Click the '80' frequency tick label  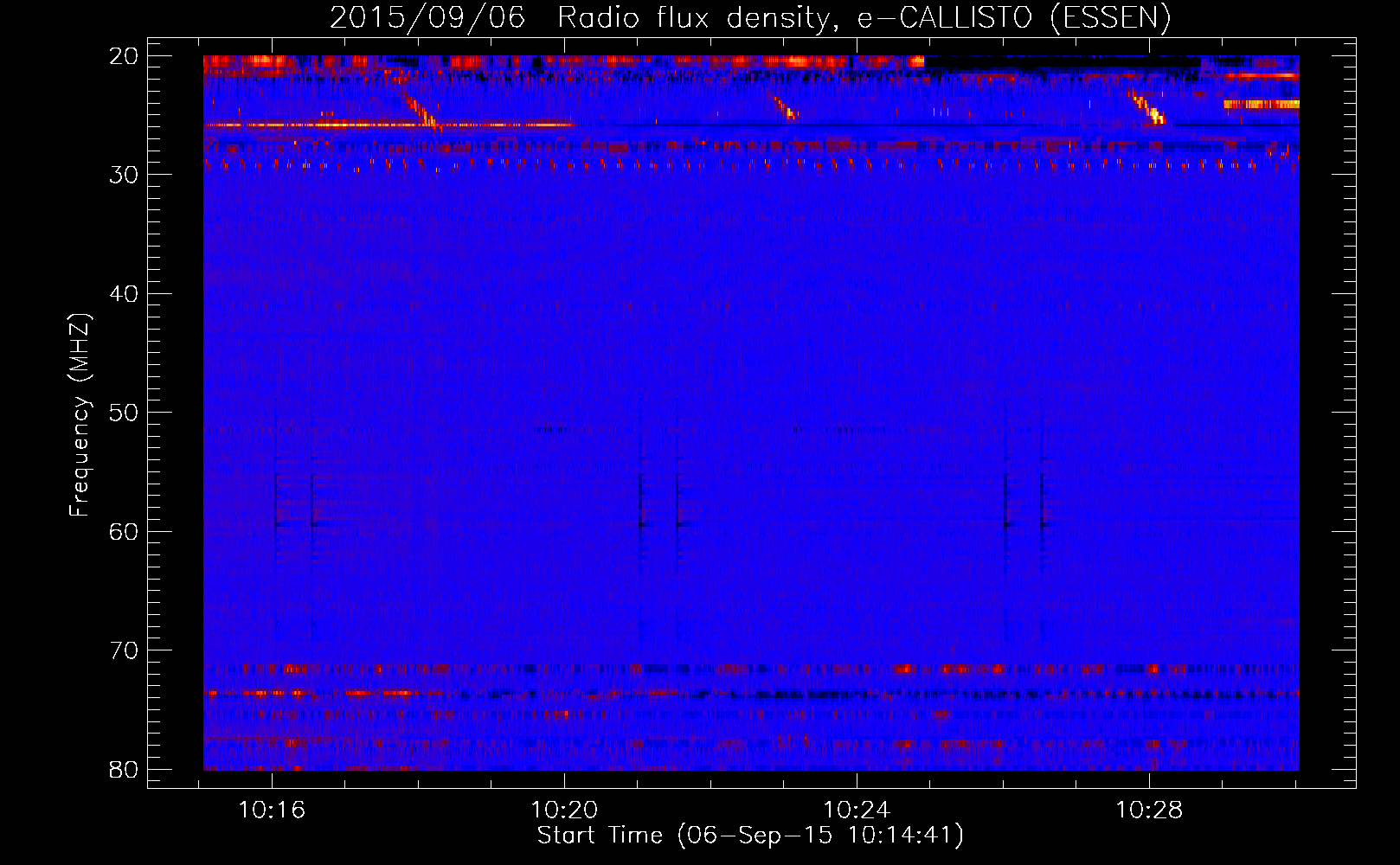[x=124, y=769]
